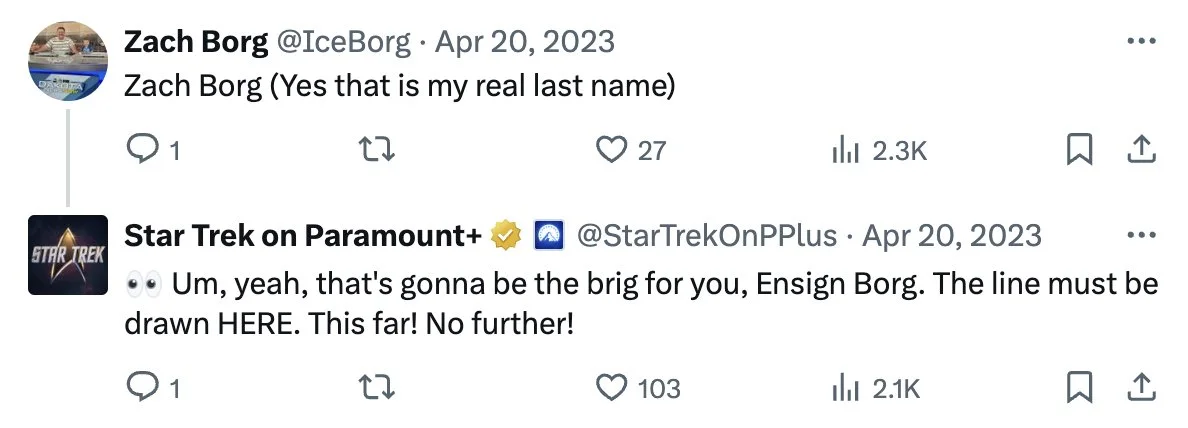
Task: Open more options for Star Trek tweet
Action: (1141, 236)
